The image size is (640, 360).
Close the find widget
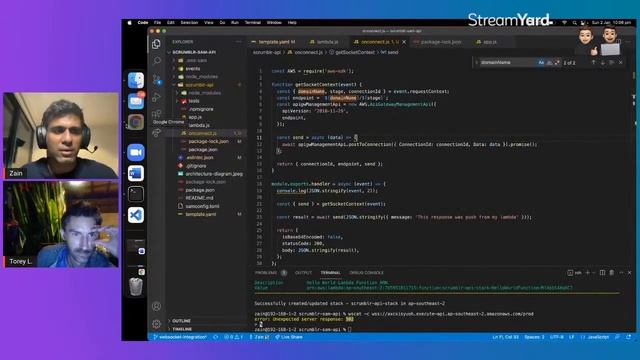[x=620, y=62]
